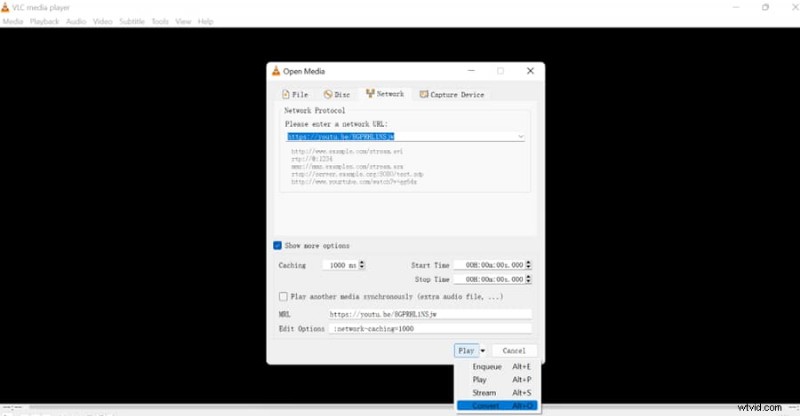Viewport: 800px width, 416px height.
Task: Open the Playback menu
Action: 44,21
